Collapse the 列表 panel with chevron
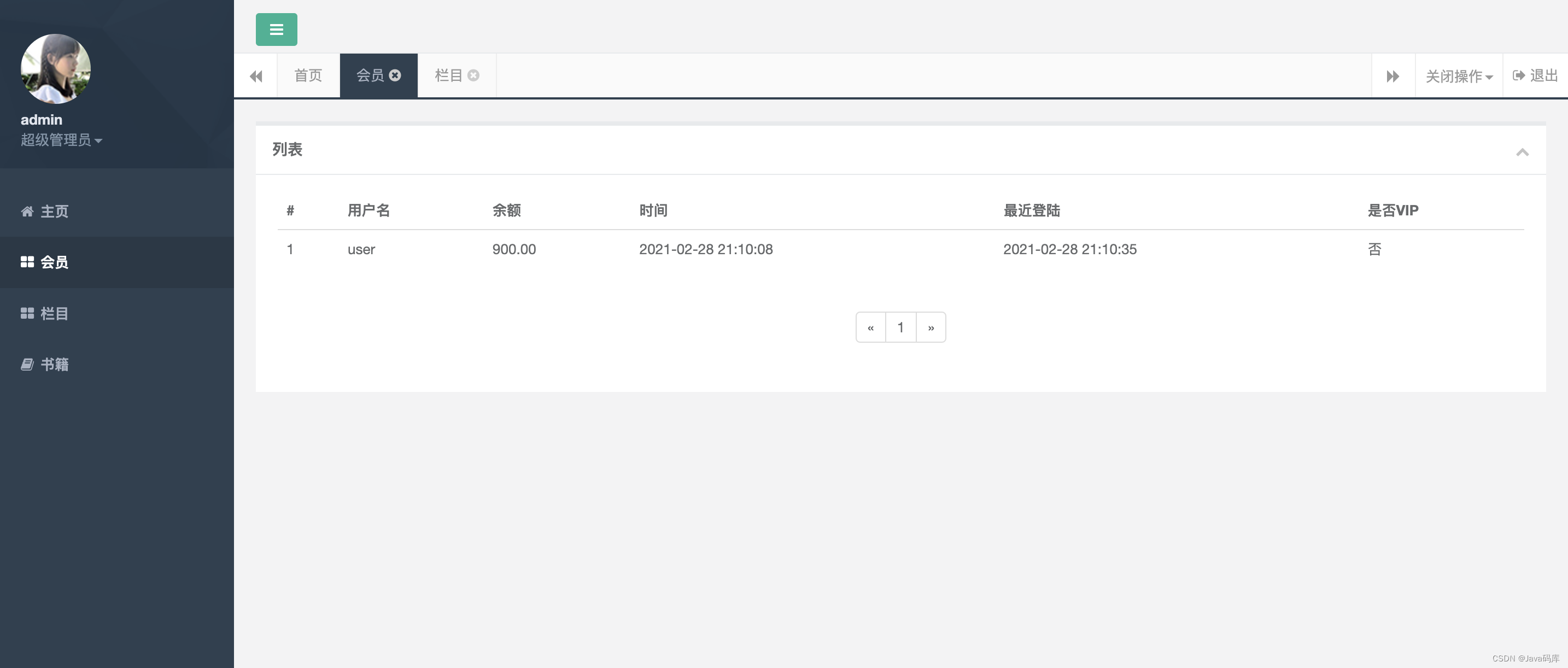 click(x=1522, y=152)
